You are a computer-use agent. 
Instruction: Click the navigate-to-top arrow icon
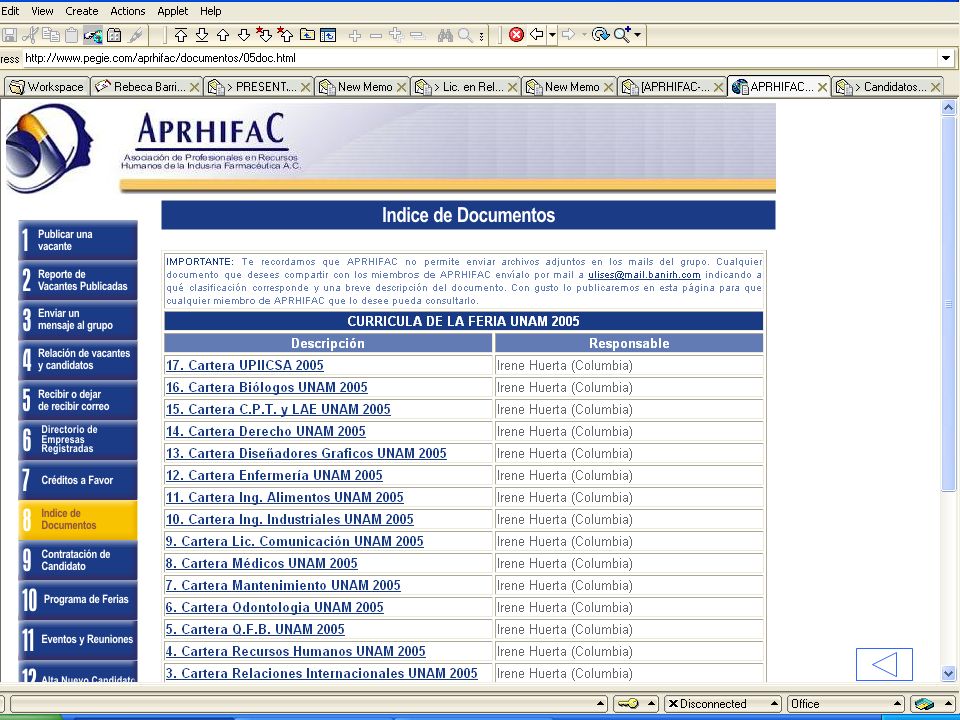point(181,35)
